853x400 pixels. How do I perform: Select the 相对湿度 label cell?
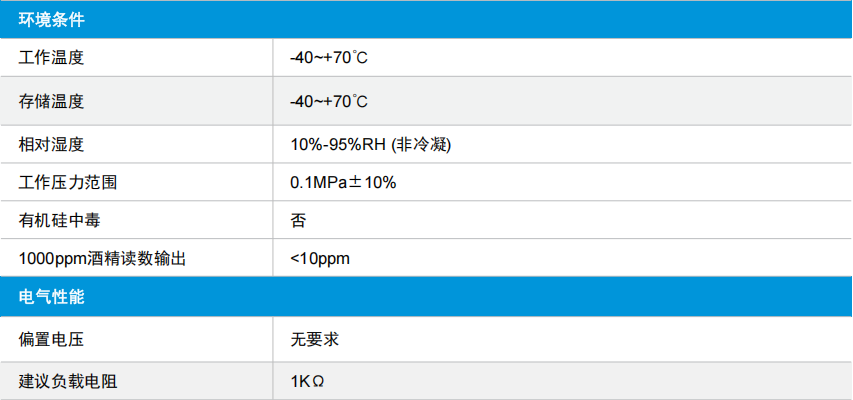[136, 145]
